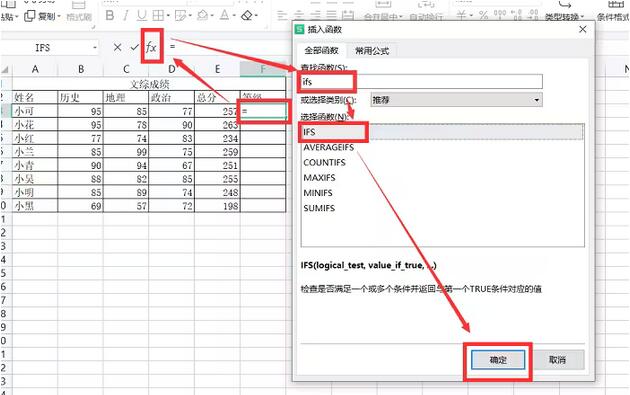Click the fx insert function icon
630x395 pixels.
click(151, 47)
